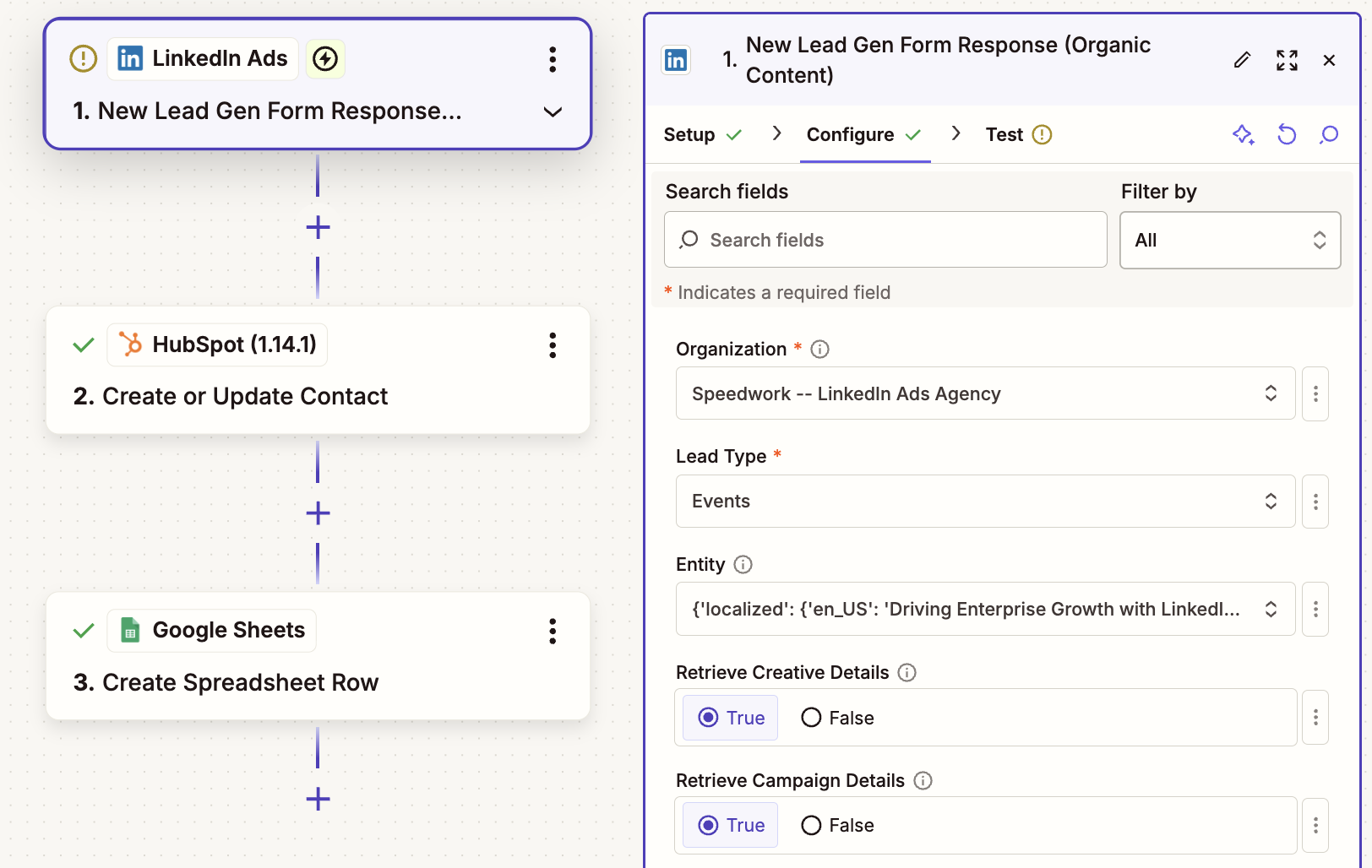
Task: Open the three-dot menu for HubSpot step
Action: point(553,345)
